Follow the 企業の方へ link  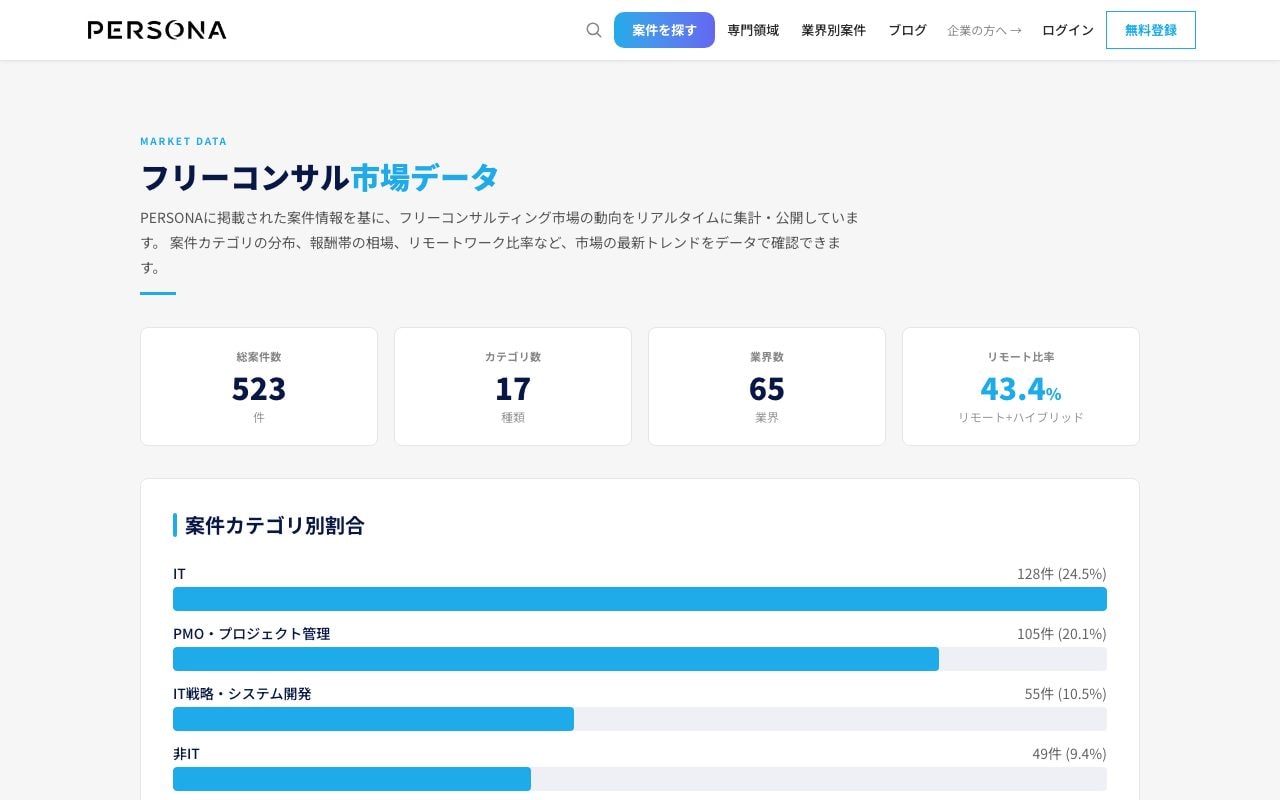click(984, 30)
